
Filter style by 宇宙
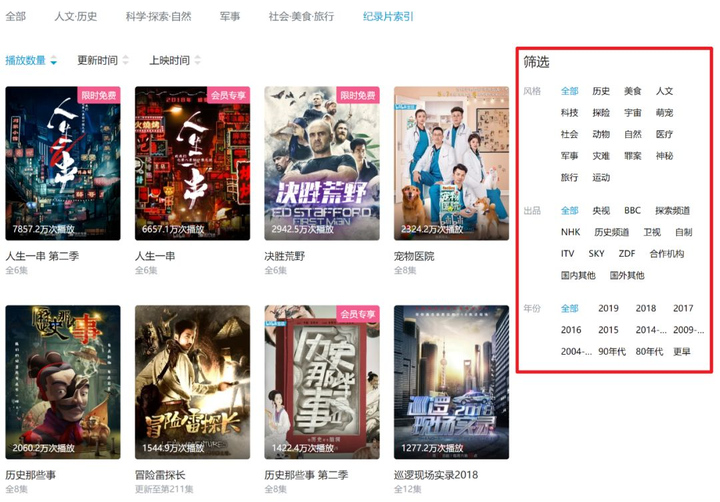(633, 113)
